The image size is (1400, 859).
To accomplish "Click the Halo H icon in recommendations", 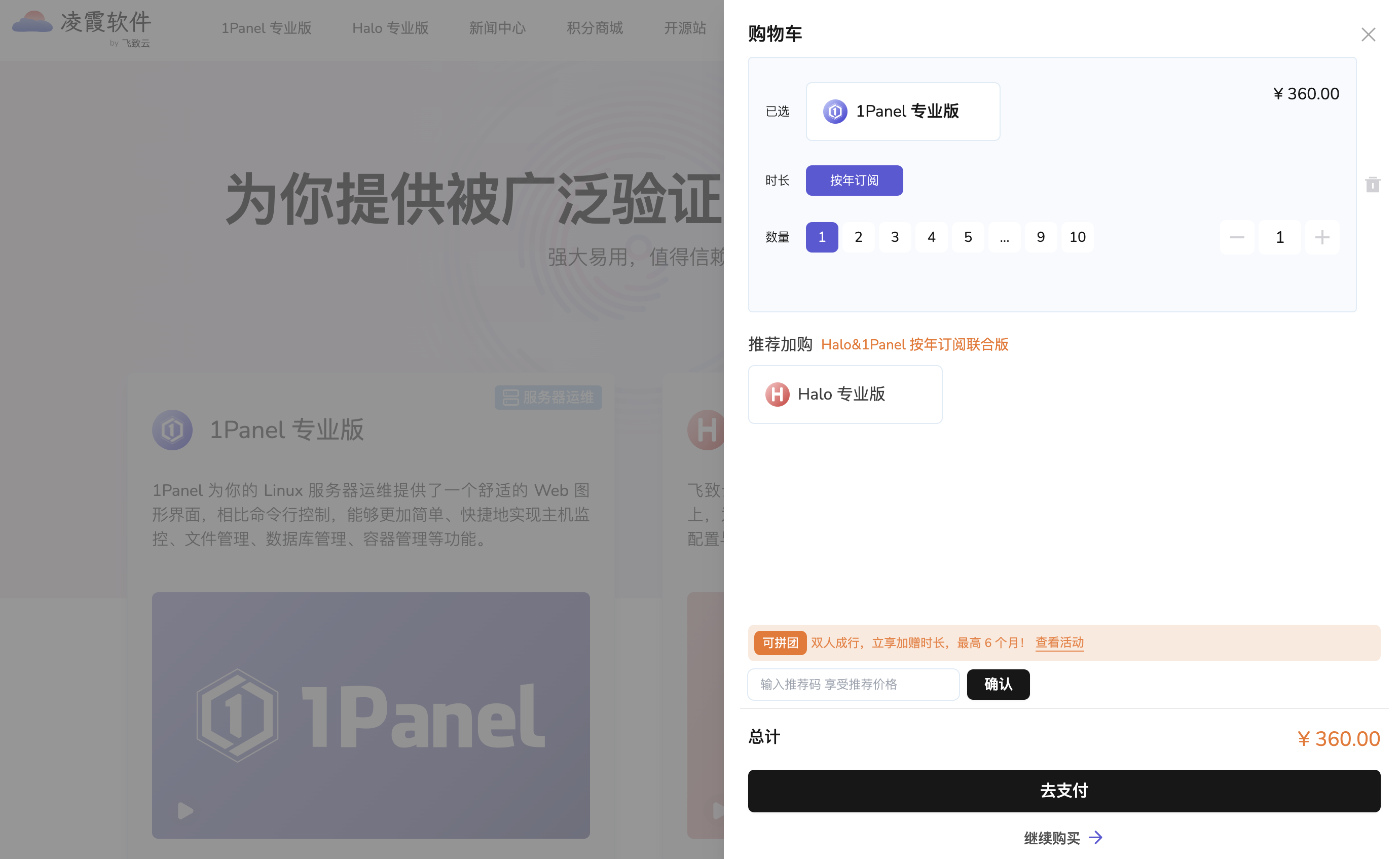I will pyautogui.click(x=777, y=395).
